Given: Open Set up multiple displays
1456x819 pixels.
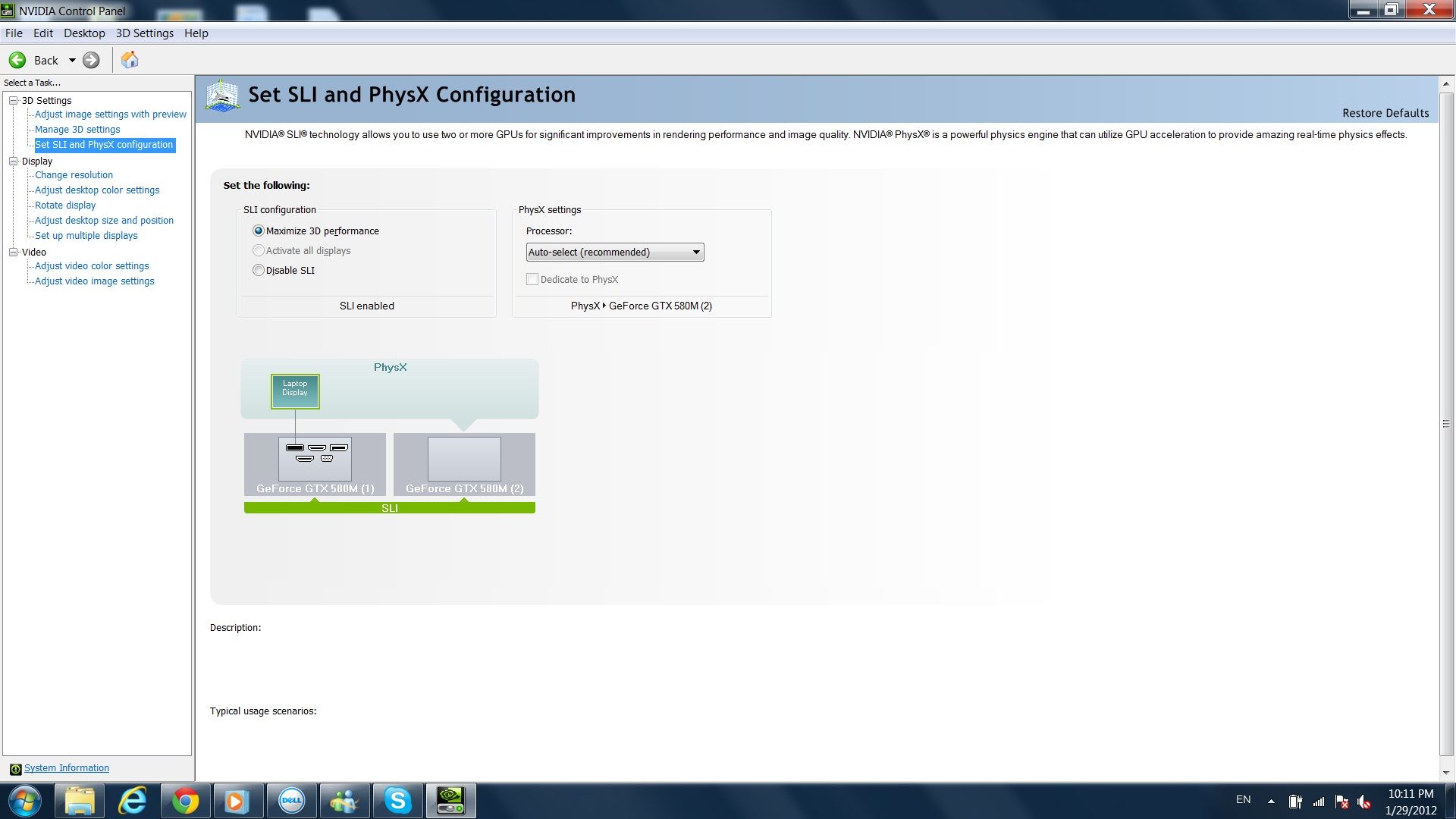Looking at the screenshot, I should (x=86, y=236).
